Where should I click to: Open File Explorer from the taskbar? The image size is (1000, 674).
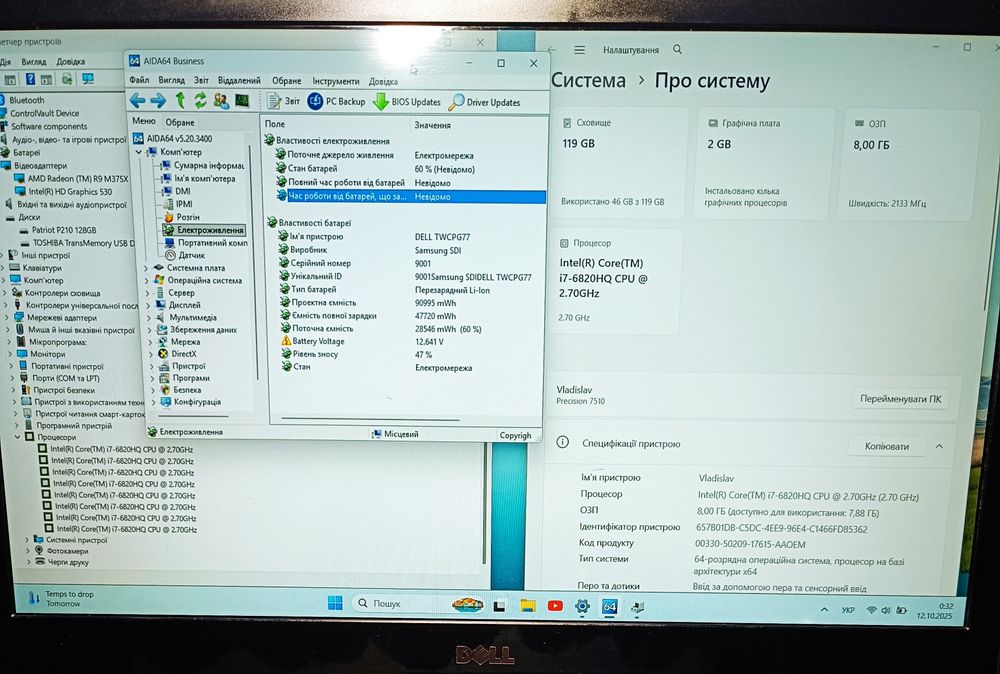click(527, 605)
